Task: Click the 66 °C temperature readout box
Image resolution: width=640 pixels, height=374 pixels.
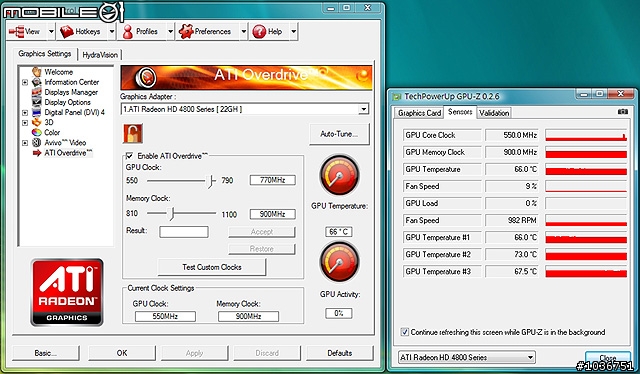Action: tap(339, 232)
